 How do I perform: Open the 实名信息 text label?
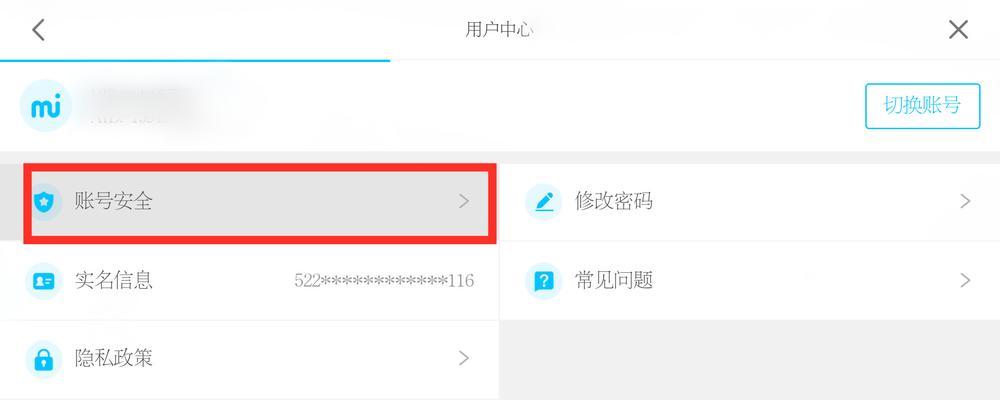coord(114,281)
